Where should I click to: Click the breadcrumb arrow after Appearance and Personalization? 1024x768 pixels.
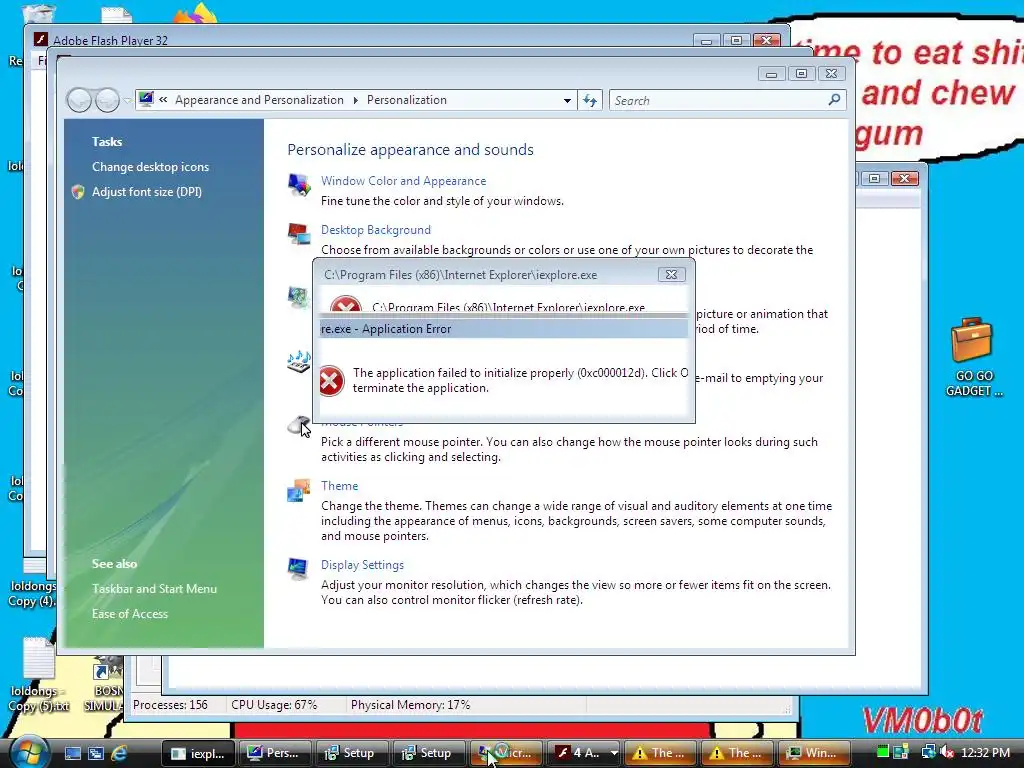tap(355, 100)
